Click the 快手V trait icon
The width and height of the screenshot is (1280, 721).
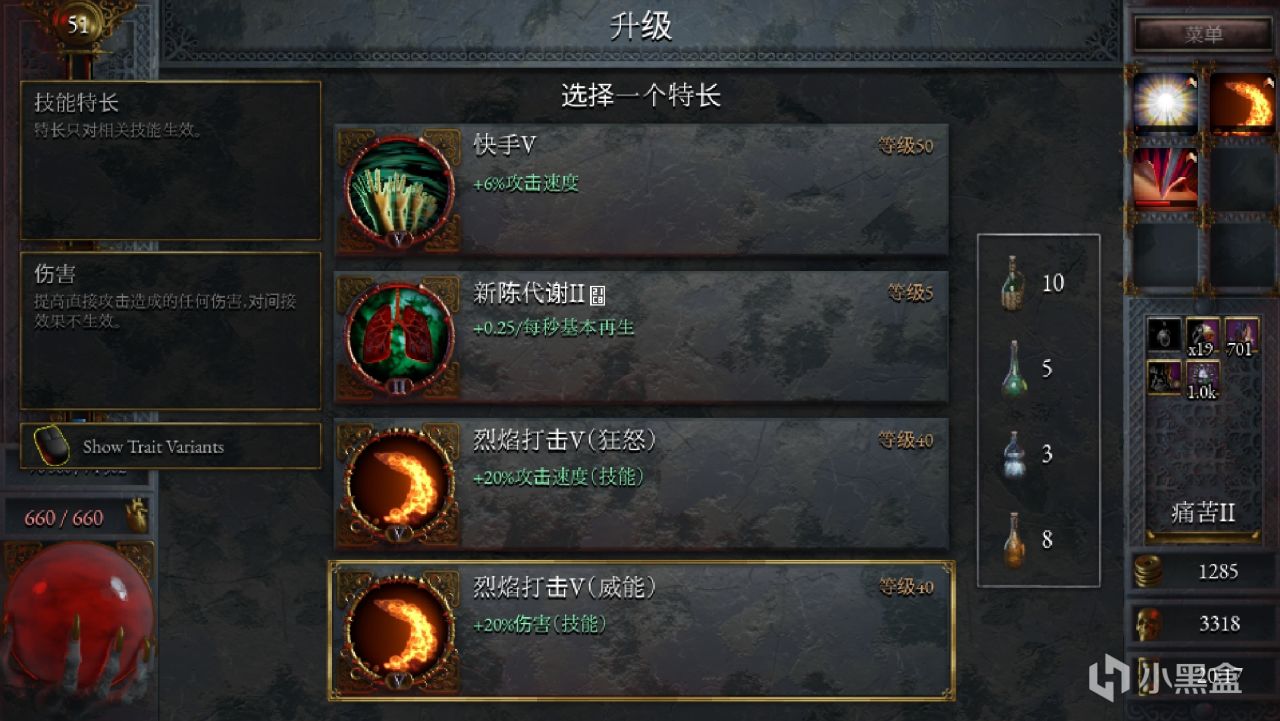point(398,190)
